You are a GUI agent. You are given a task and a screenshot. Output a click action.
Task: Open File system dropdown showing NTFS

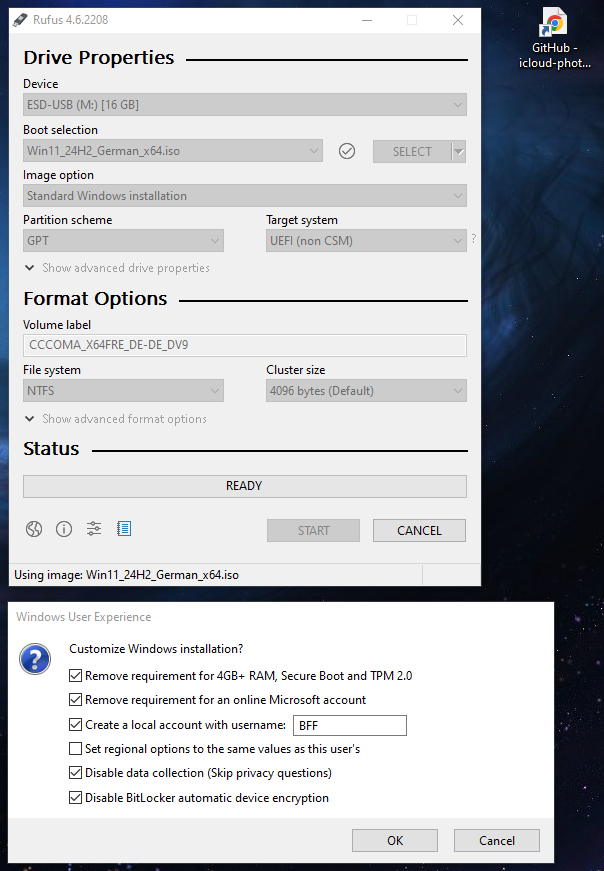click(123, 391)
